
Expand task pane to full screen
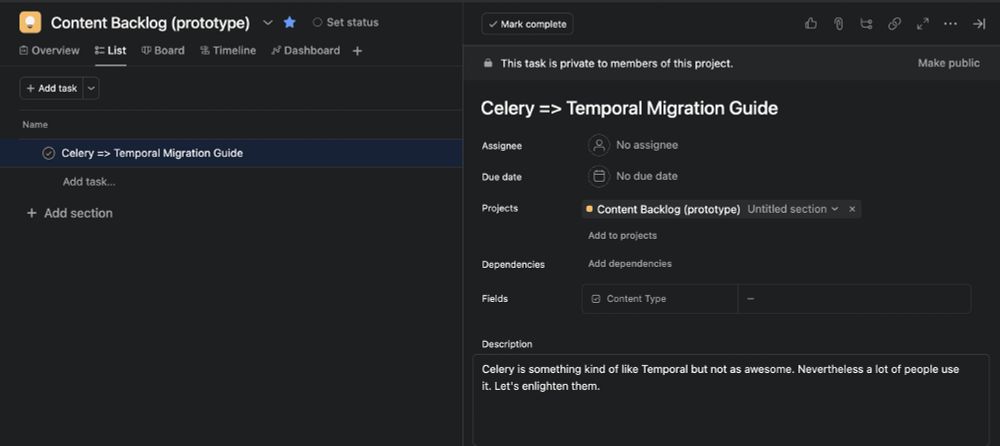(922, 24)
